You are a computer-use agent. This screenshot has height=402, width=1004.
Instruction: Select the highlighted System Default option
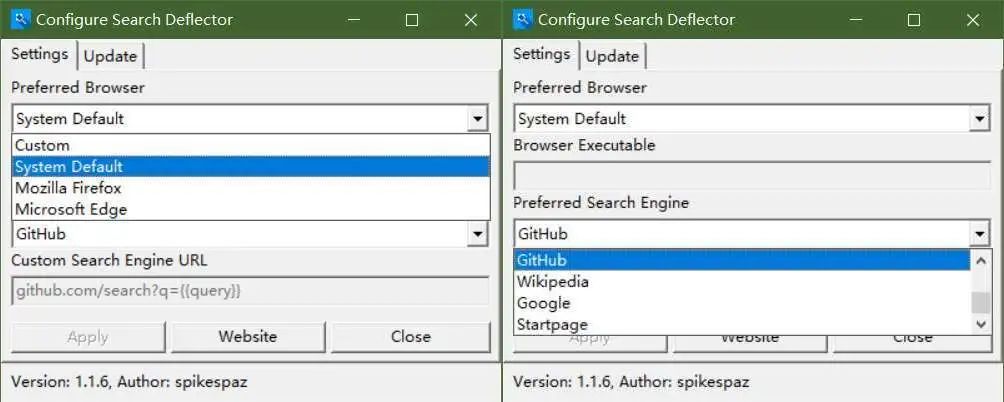(70, 167)
